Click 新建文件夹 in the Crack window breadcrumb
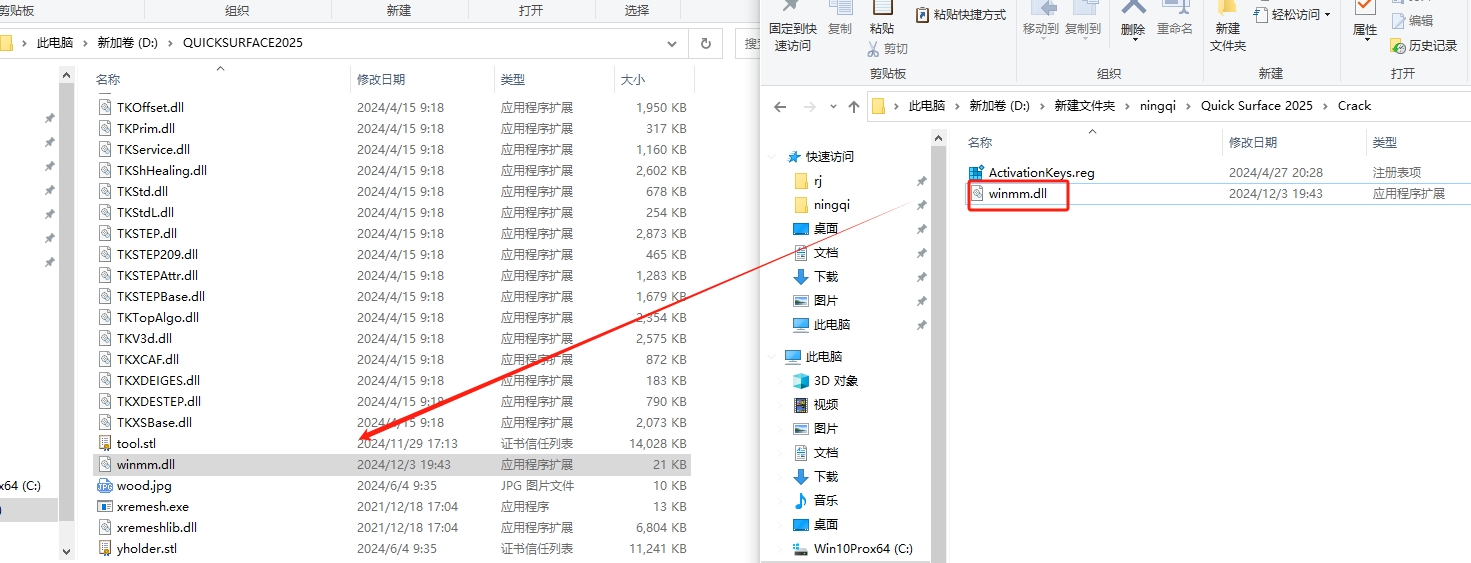This screenshot has width=1471, height=563. [1084, 106]
